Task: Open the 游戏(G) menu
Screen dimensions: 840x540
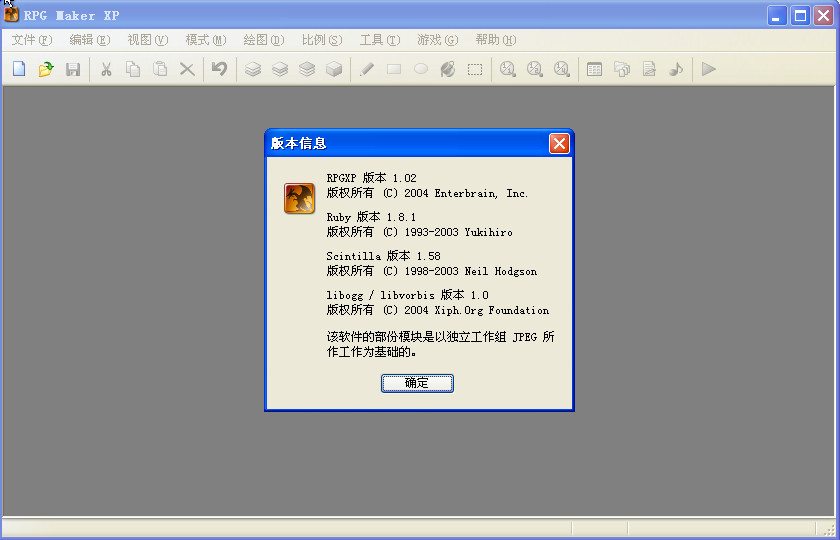Action: click(x=438, y=40)
